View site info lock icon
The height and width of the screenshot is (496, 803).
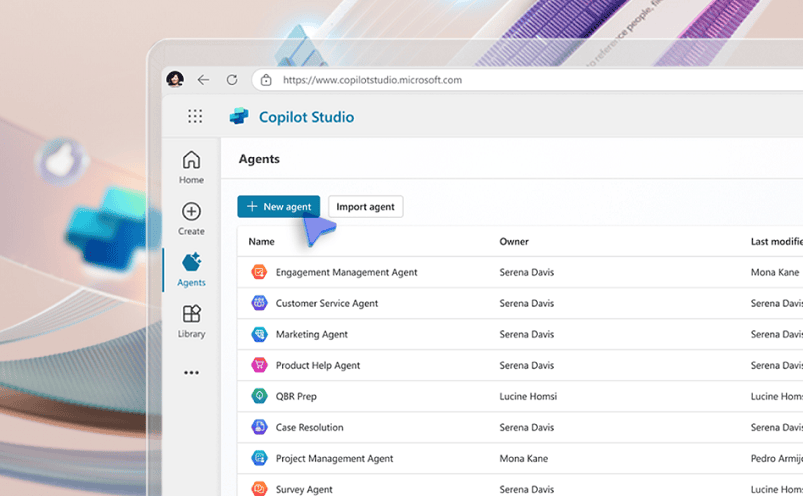[266, 80]
